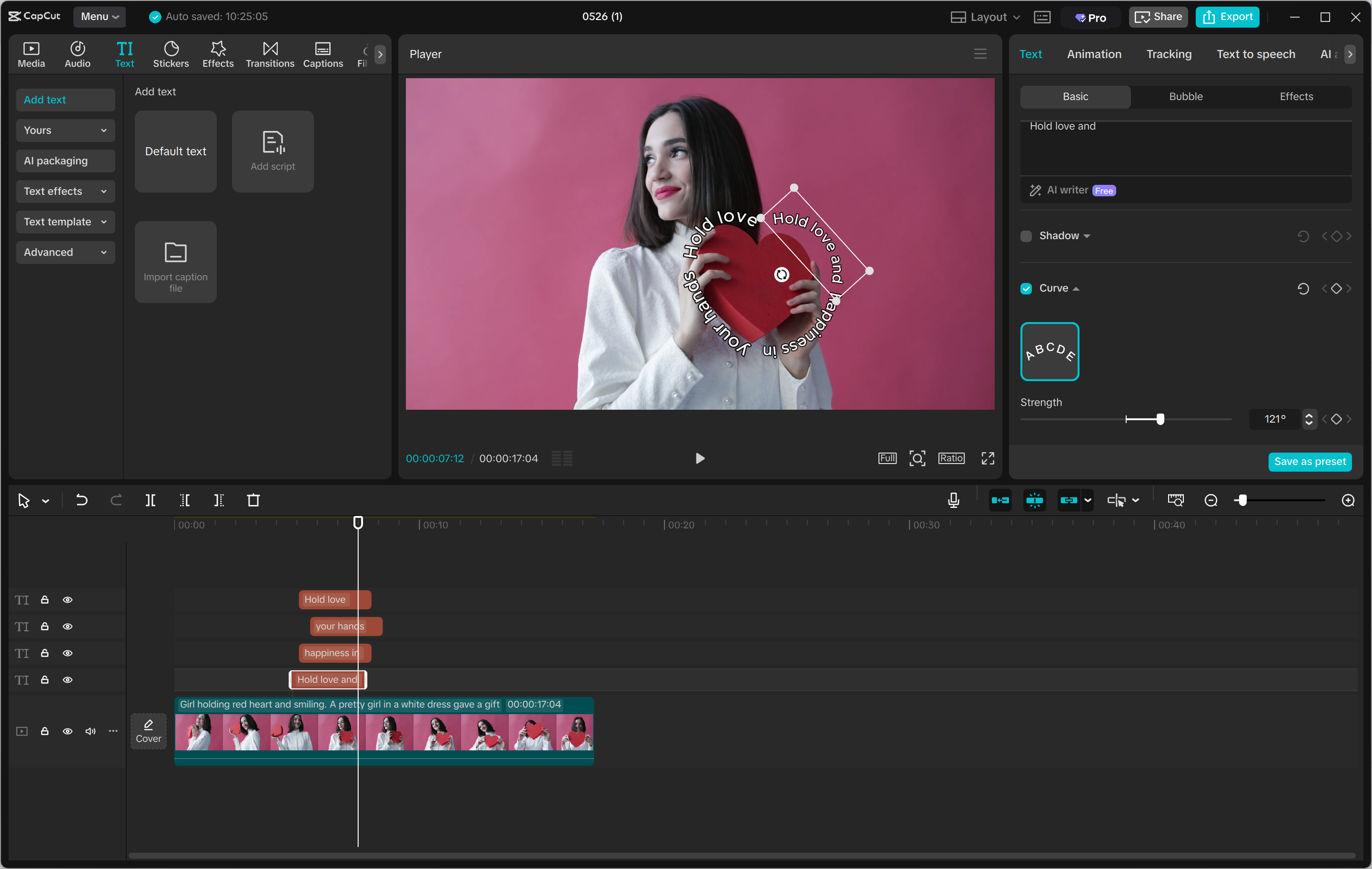
Task: Hide the 'Hold love' text track
Action: [x=68, y=599]
